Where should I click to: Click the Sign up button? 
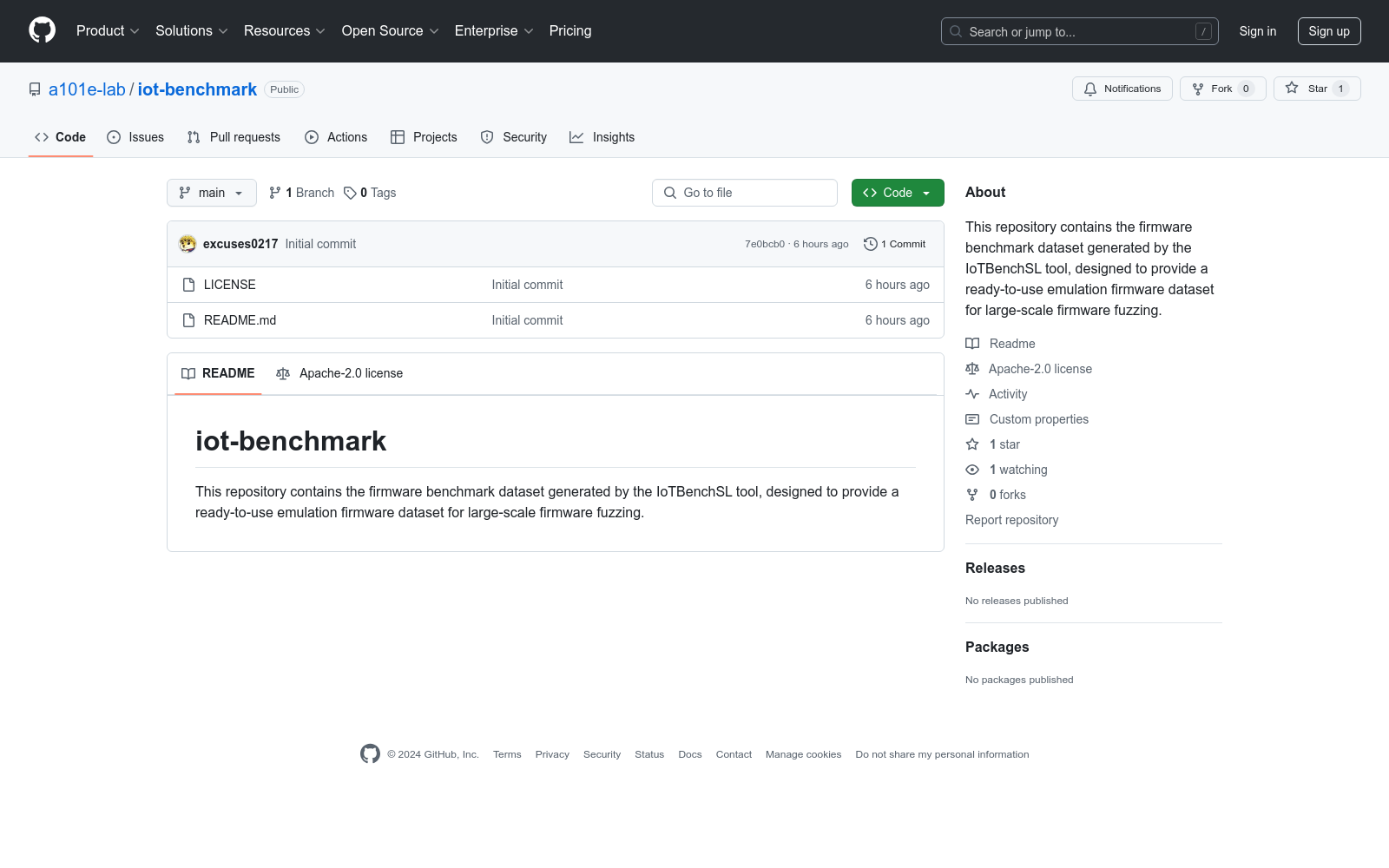1328,31
